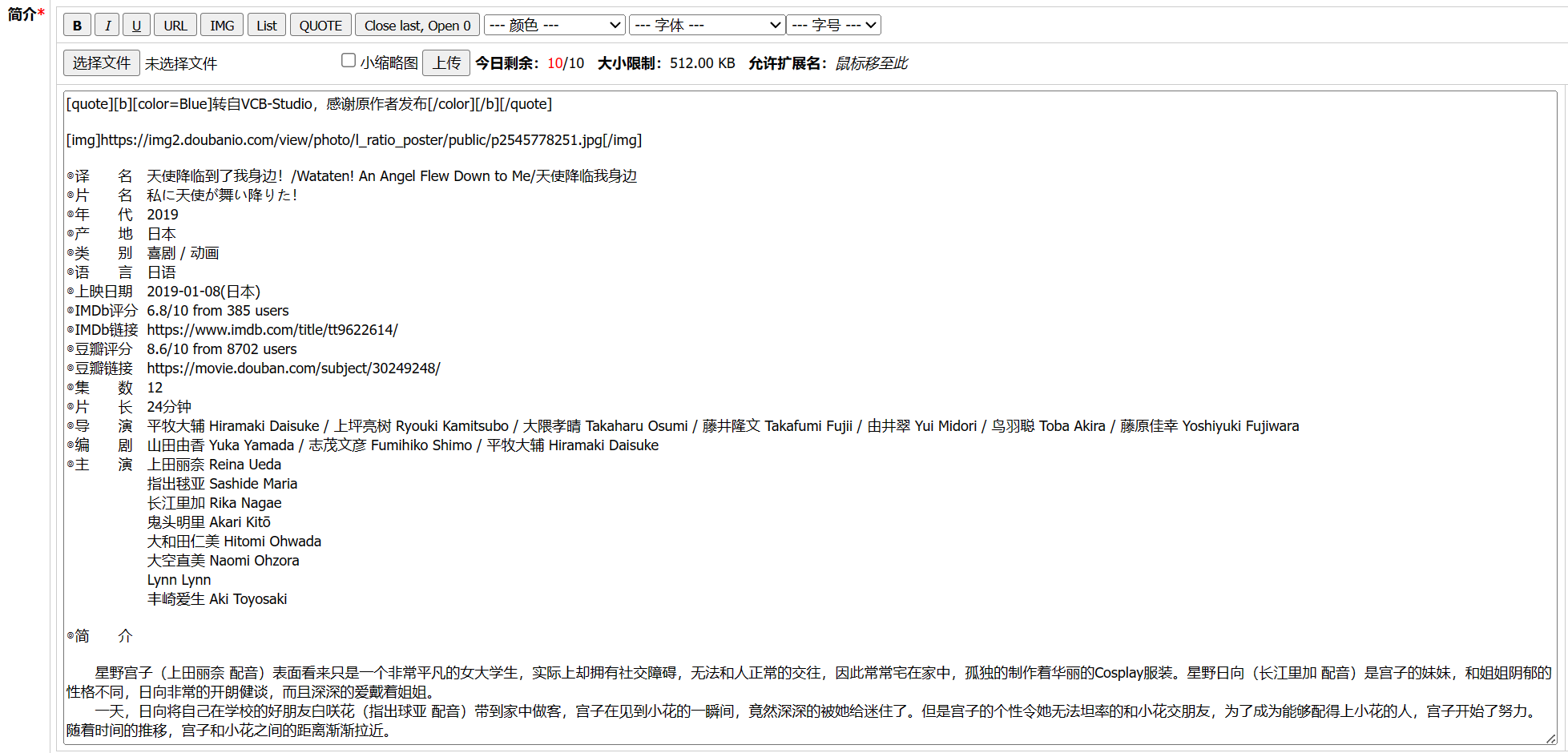Screen dimensions: 1568x753
Task: Toggle bold BBCode with the B button
Action: (x=77, y=25)
